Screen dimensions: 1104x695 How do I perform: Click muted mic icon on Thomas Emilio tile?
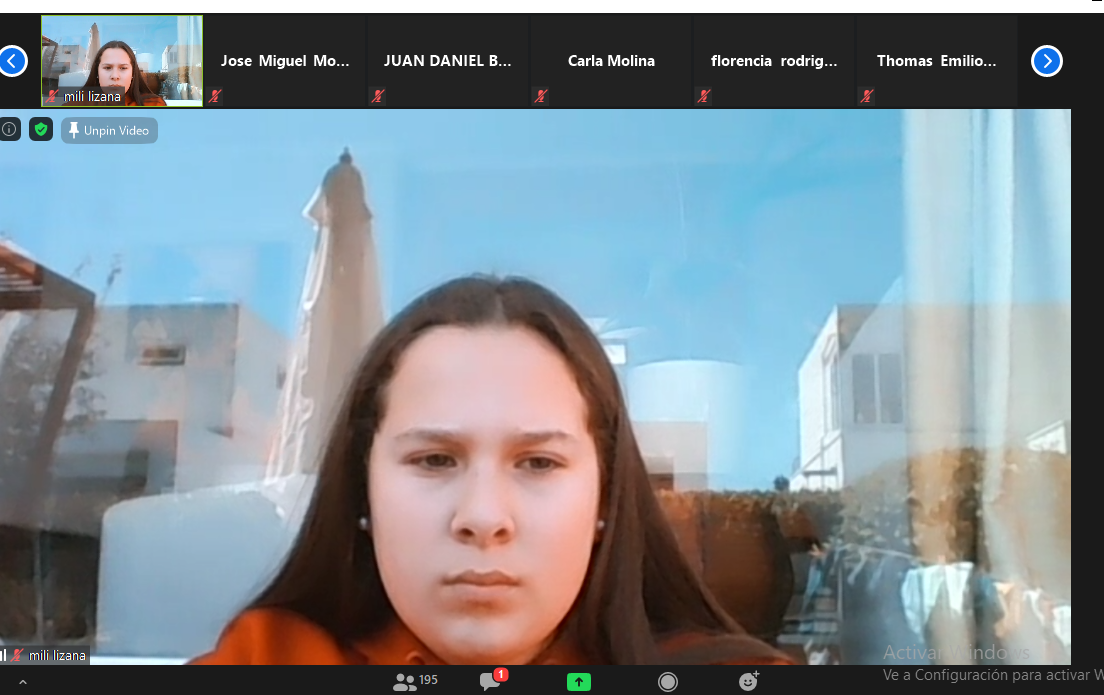(x=867, y=96)
